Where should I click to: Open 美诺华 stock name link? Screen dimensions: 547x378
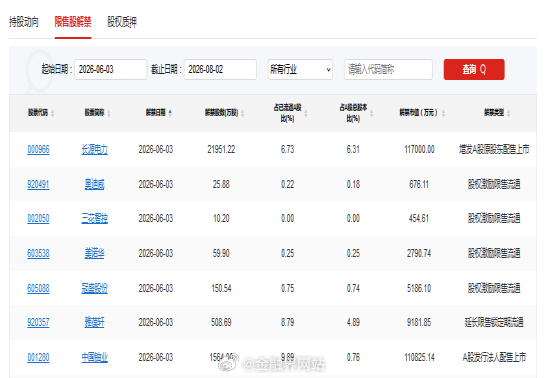95,253
